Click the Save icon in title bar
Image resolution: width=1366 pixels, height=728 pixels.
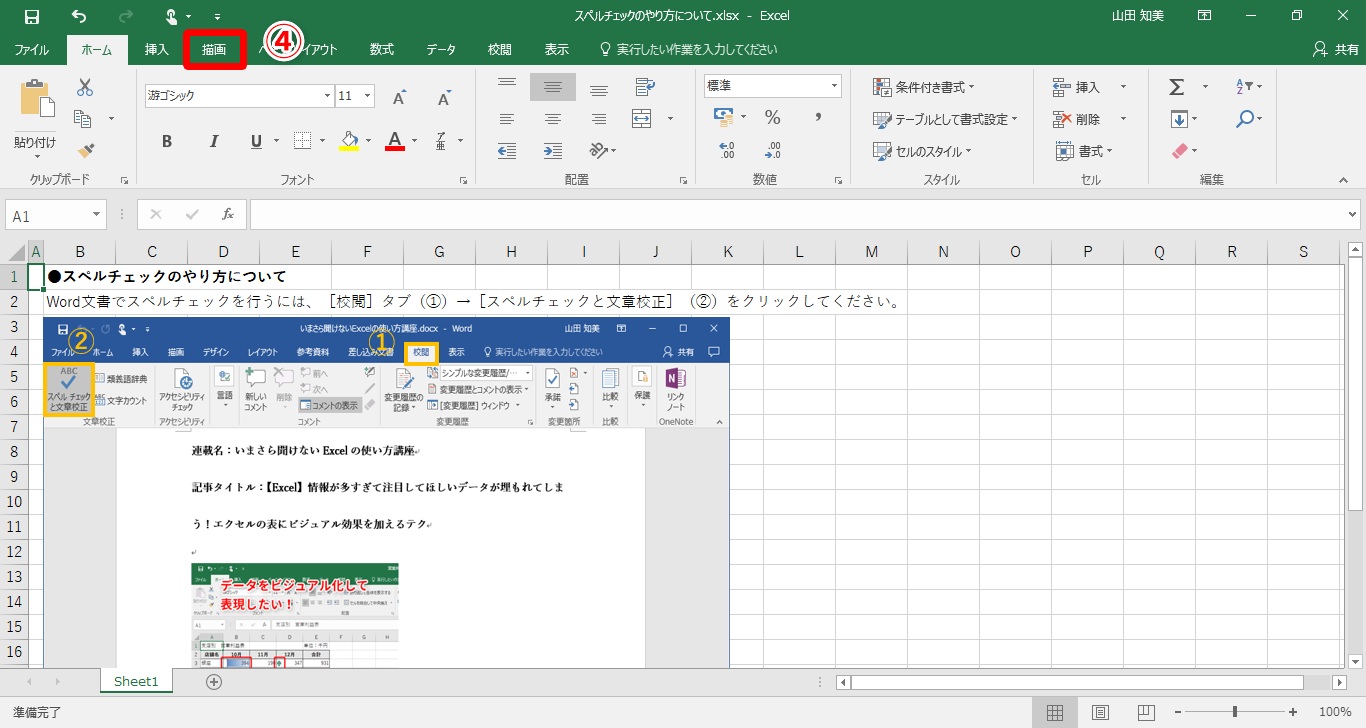click(32, 16)
